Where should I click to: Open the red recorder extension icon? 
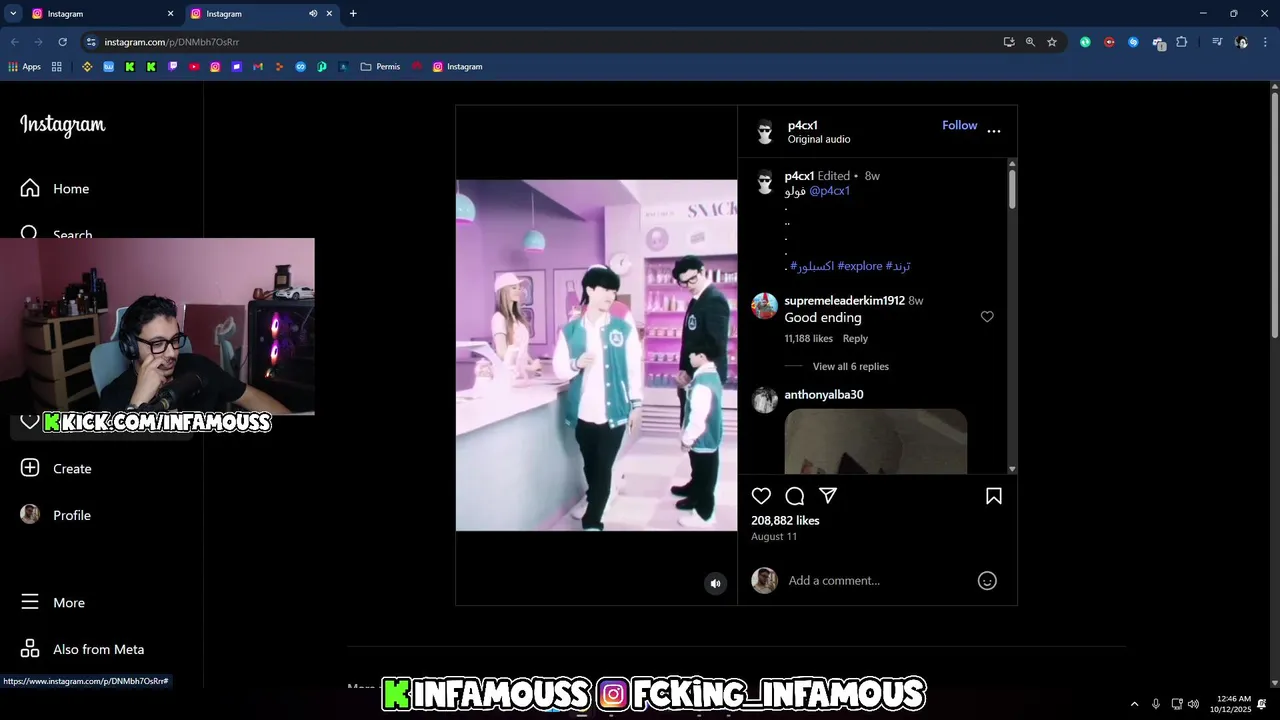pyautogui.click(x=1109, y=42)
